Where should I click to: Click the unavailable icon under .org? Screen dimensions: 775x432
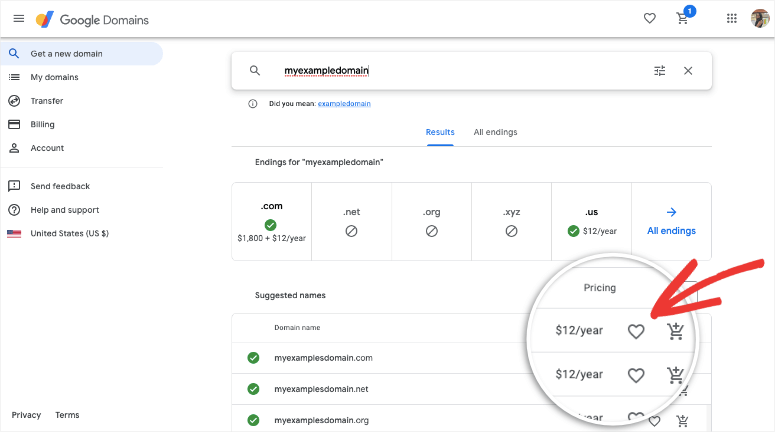click(431, 231)
